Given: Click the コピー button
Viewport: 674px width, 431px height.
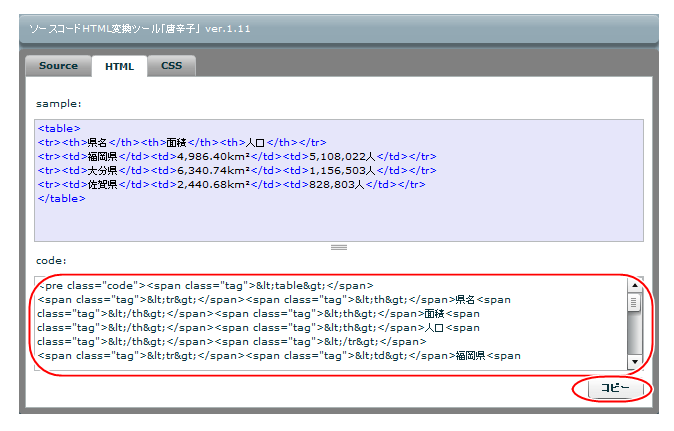Looking at the screenshot, I should tap(615, 388).
